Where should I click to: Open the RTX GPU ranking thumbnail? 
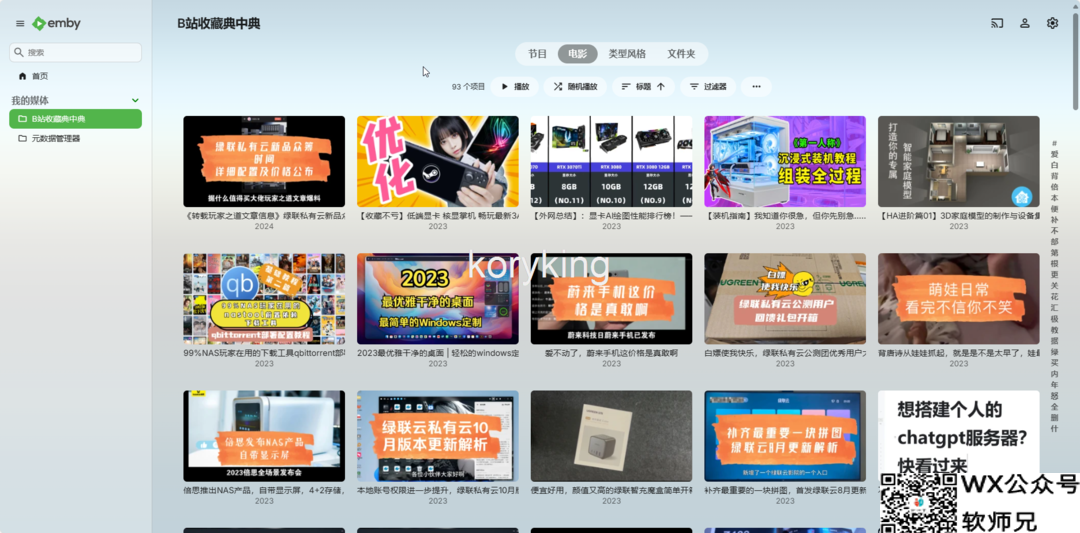click(611, 161)
